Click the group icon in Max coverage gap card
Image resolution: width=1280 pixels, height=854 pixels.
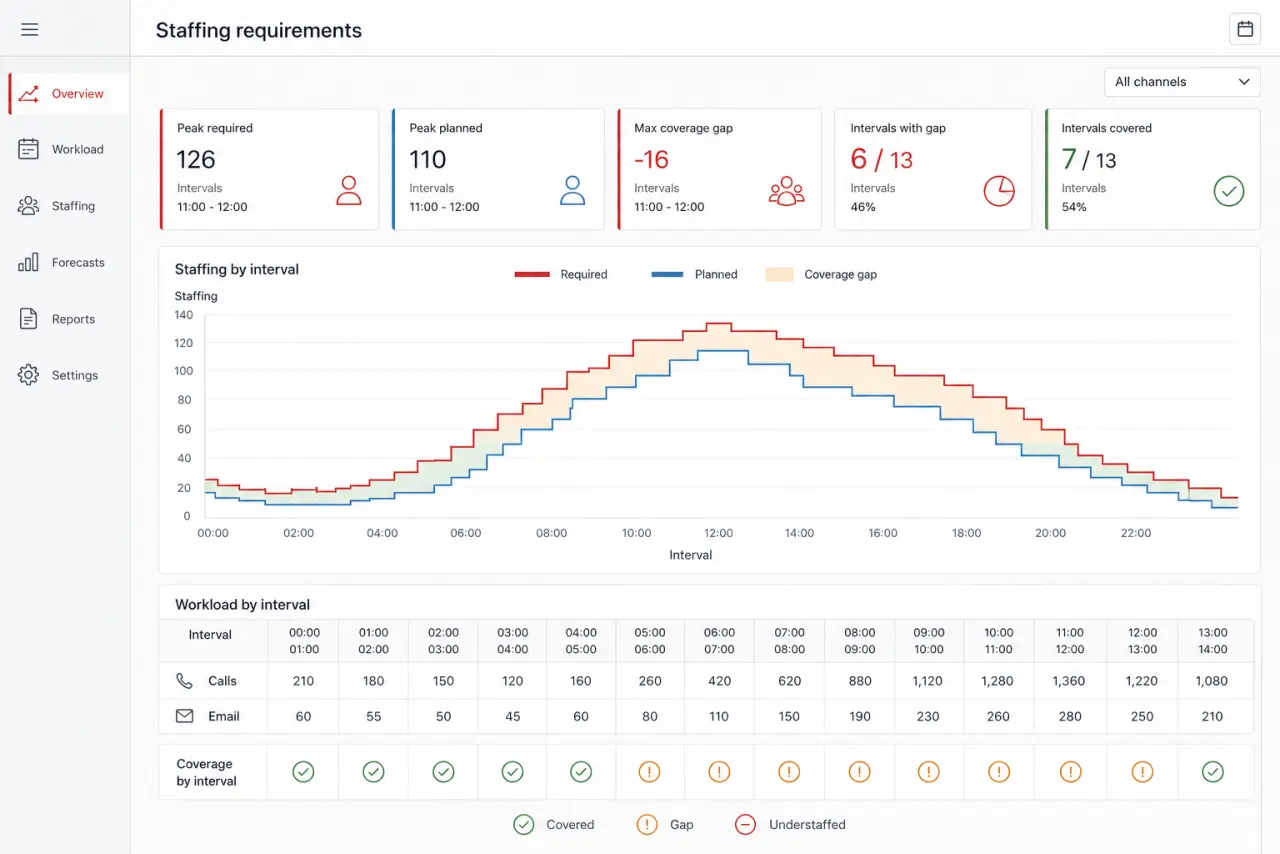click(x=786, y=190)
